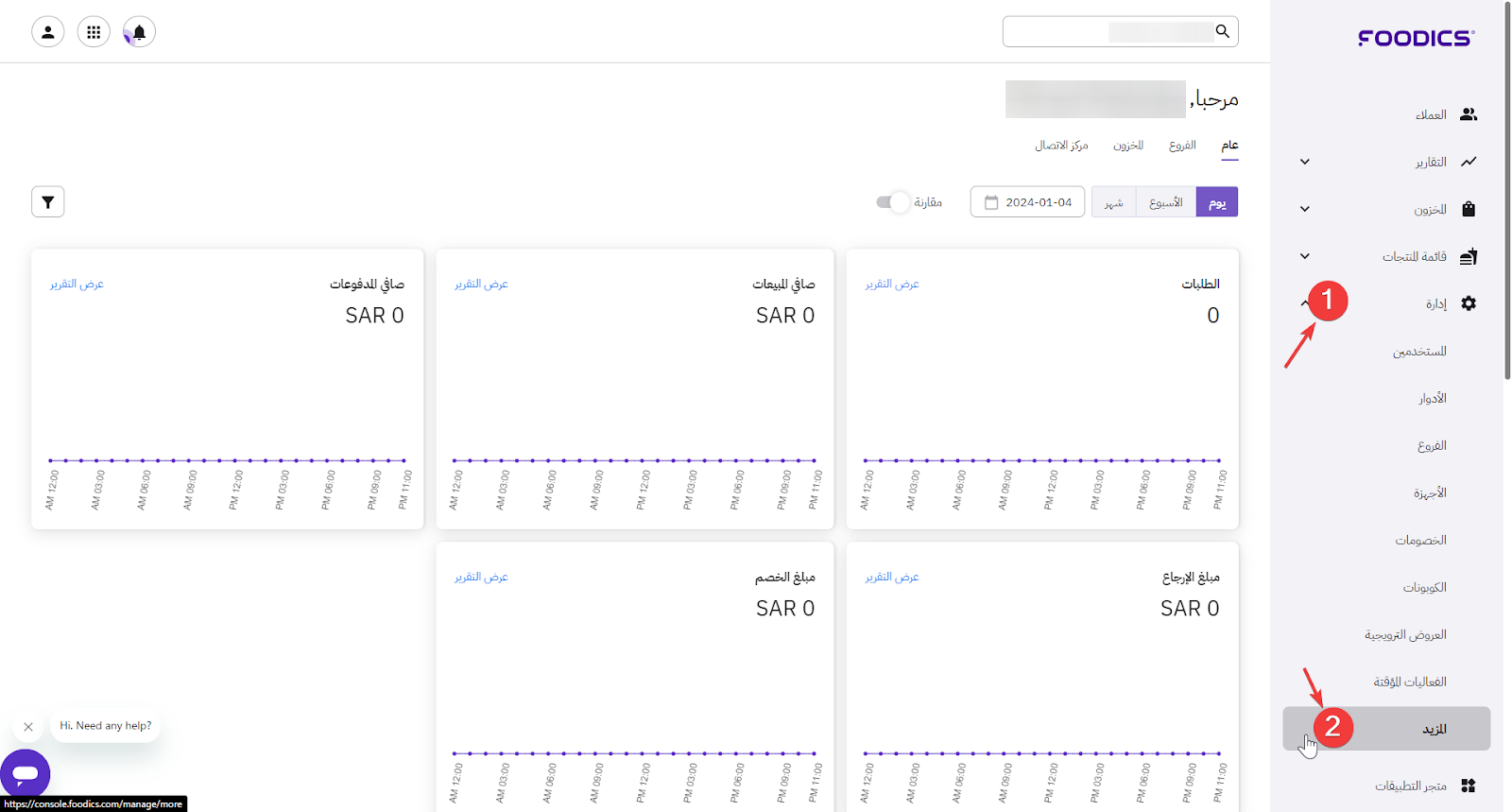Open عرض التقرير for صافي المدفوعات card
Viewport: 1512px width, 812px height.
point(77,285)
